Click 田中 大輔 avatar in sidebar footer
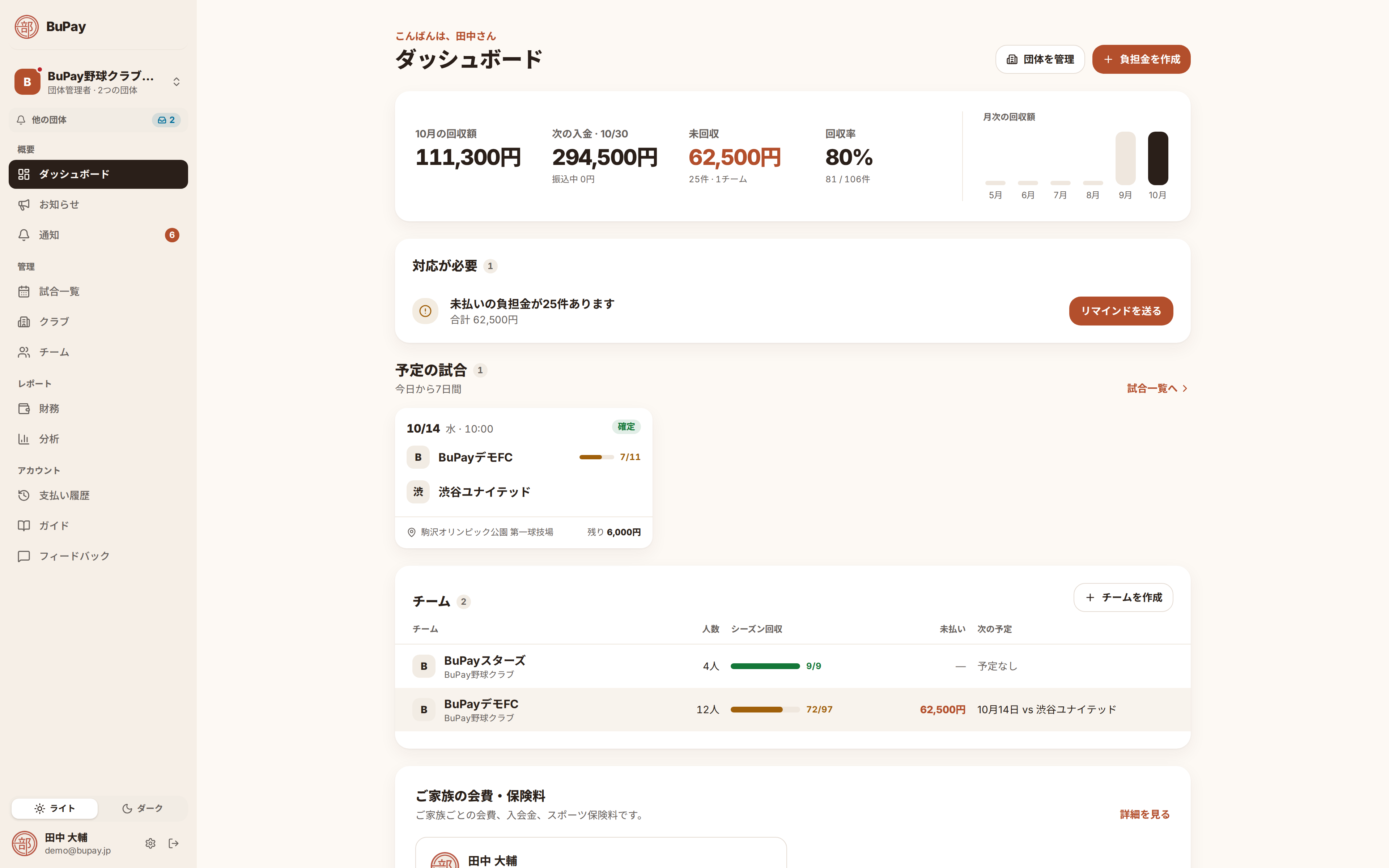Viewport: 1389px width, 868px height. (25, 843)
